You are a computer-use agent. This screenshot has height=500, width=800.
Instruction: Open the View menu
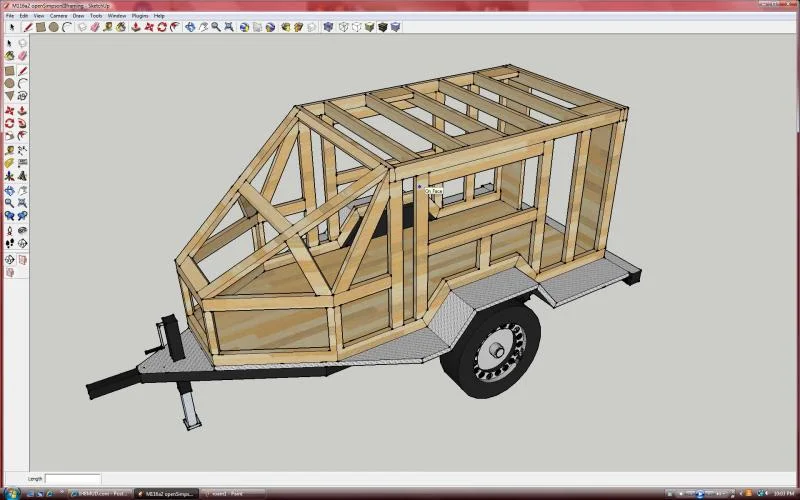click(x=39, y=16)
